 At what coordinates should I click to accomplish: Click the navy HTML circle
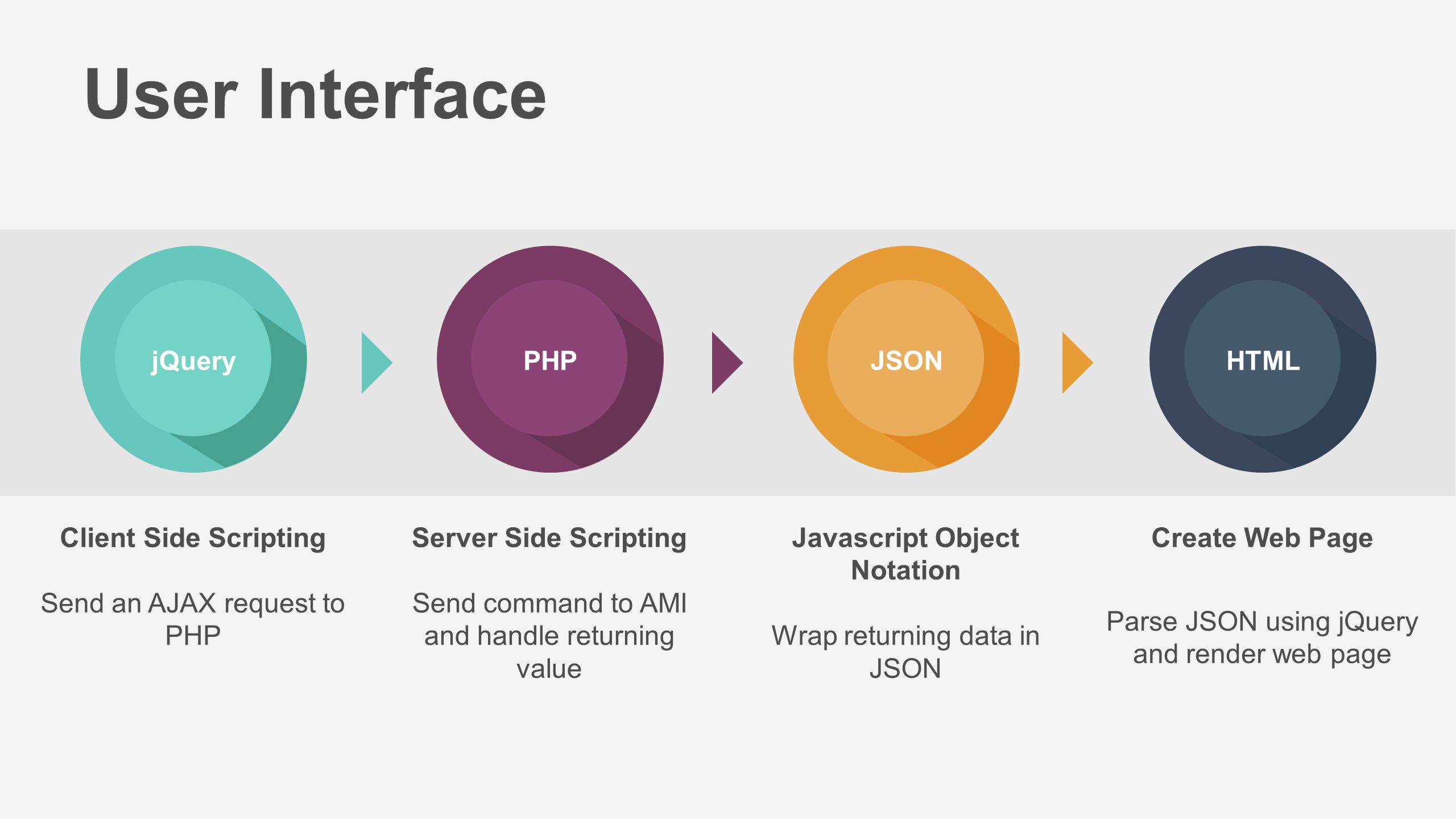pos(1263,359)
